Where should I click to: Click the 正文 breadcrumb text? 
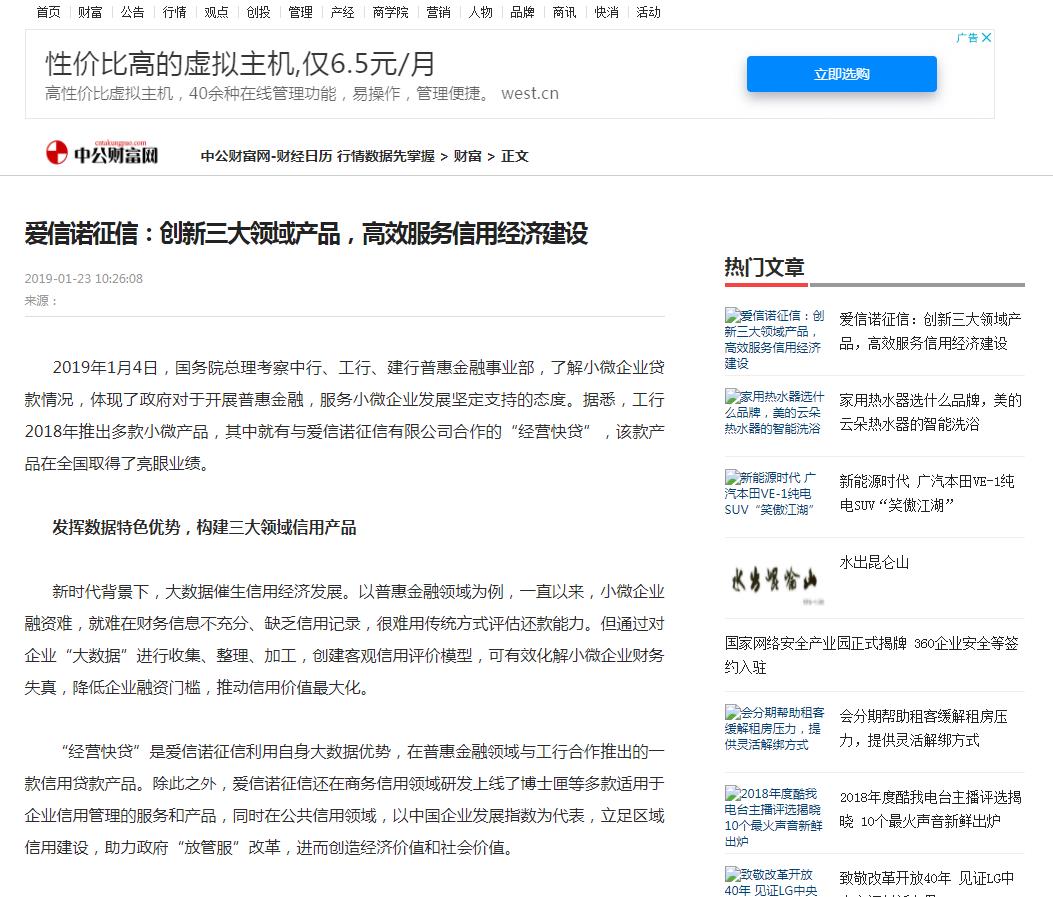514,156
